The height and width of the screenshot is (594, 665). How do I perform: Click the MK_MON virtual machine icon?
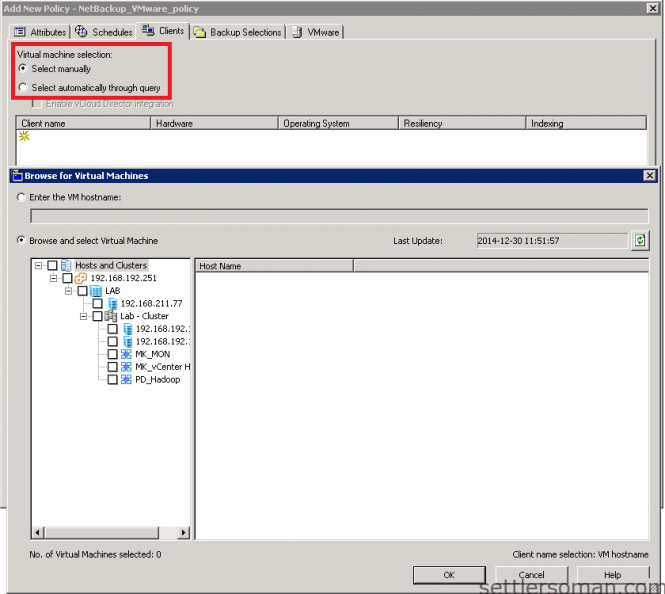127,354
